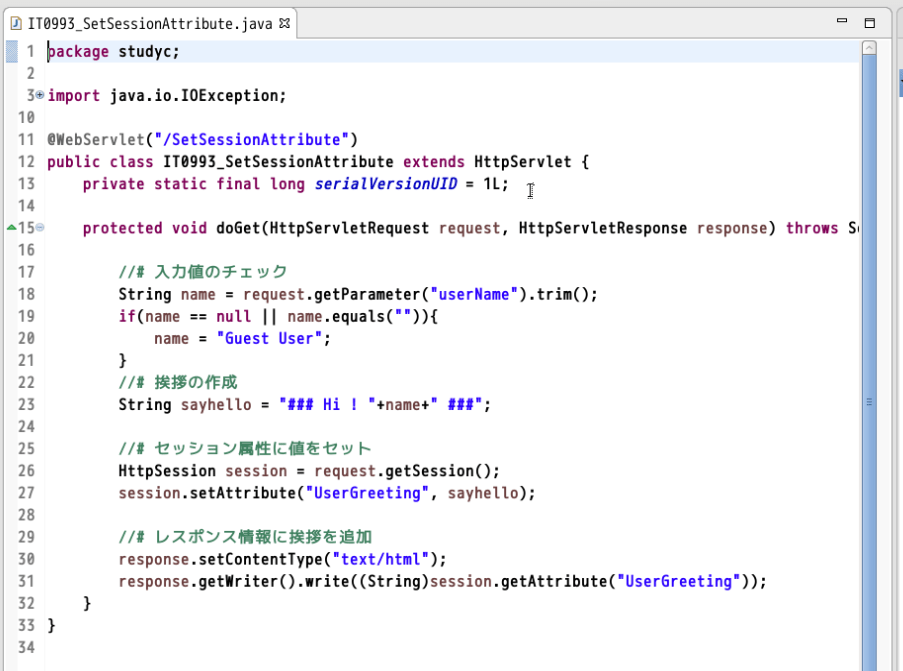Image resolution: width=903 pixels, height=671 pixels.
Task: Maximize the editor view
Action: pos(868,20)
